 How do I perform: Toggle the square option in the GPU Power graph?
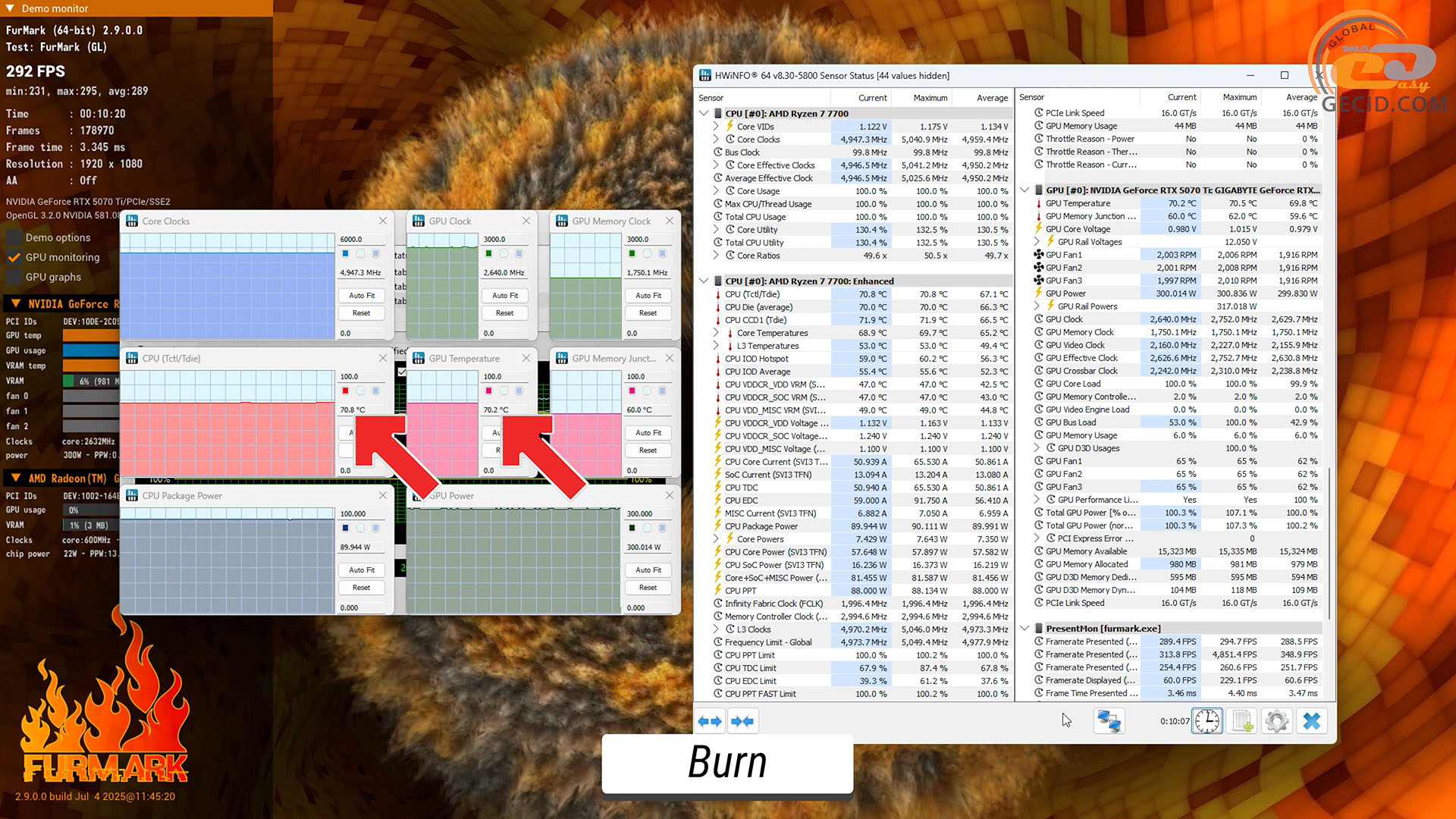tap(662, 528)
